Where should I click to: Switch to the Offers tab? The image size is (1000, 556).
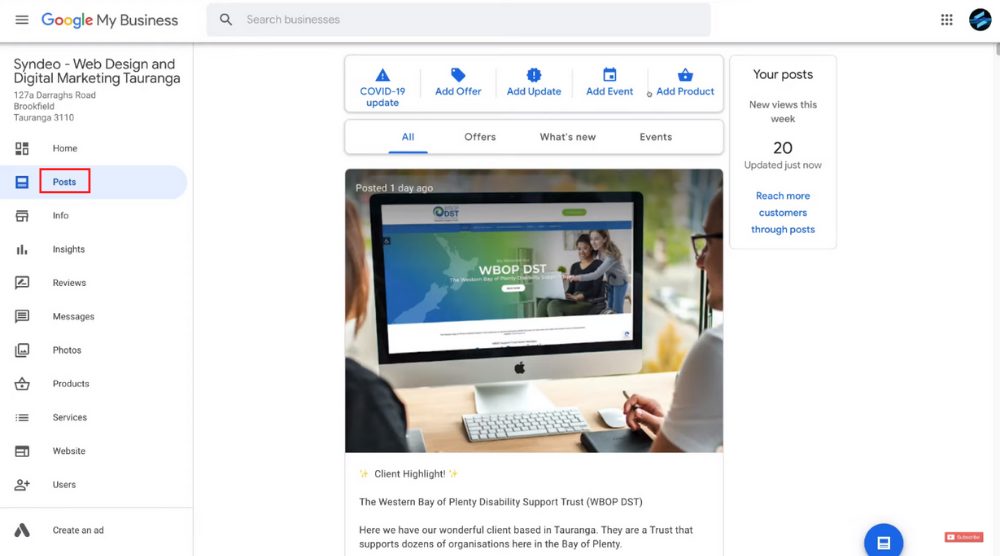tap(480, 137)
